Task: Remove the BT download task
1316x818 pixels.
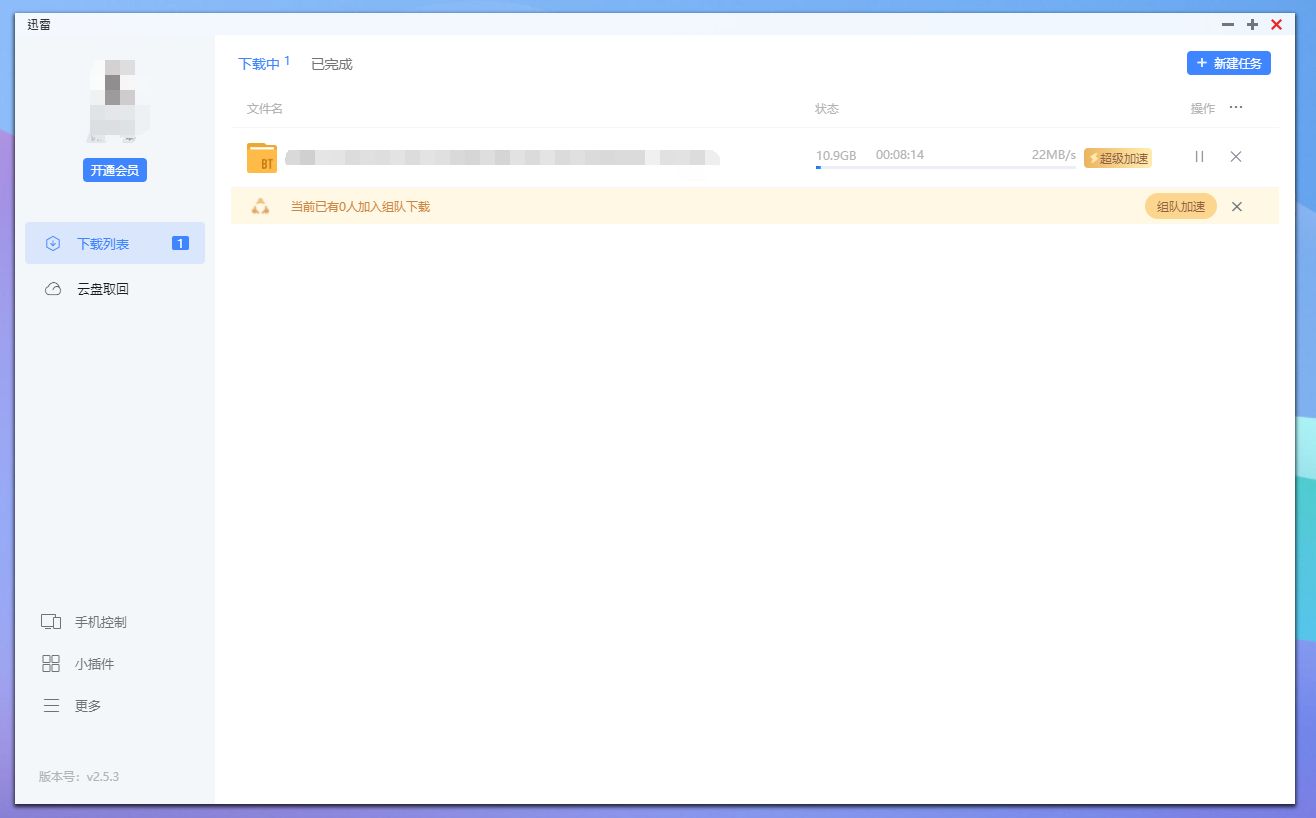Action: [x=1236, y=157]
